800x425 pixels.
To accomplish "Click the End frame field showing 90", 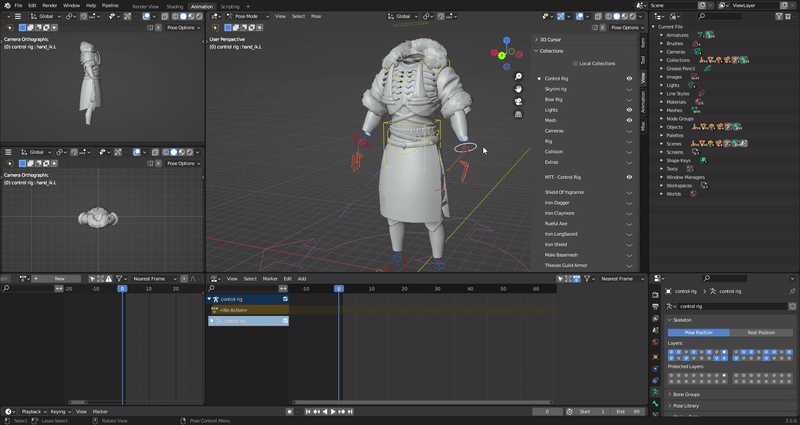I will (x=626, y=411).
